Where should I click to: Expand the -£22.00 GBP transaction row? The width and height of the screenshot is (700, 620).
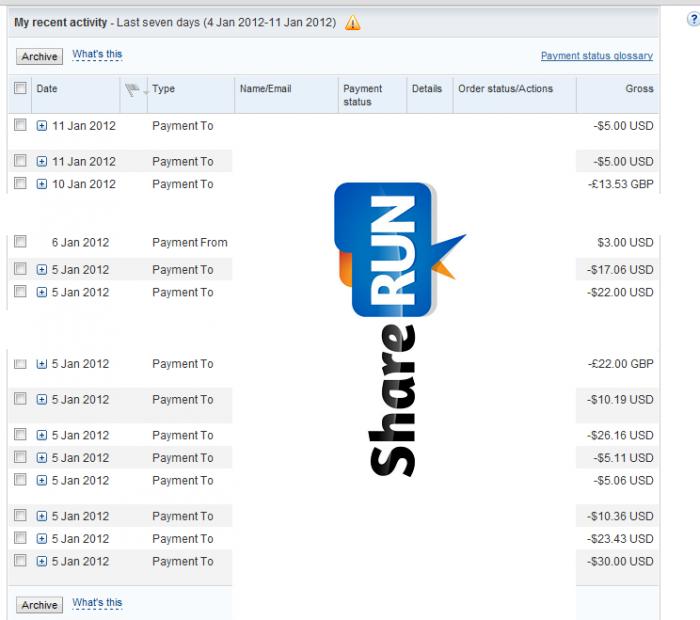pyautogui.click(x=42, y=364)
